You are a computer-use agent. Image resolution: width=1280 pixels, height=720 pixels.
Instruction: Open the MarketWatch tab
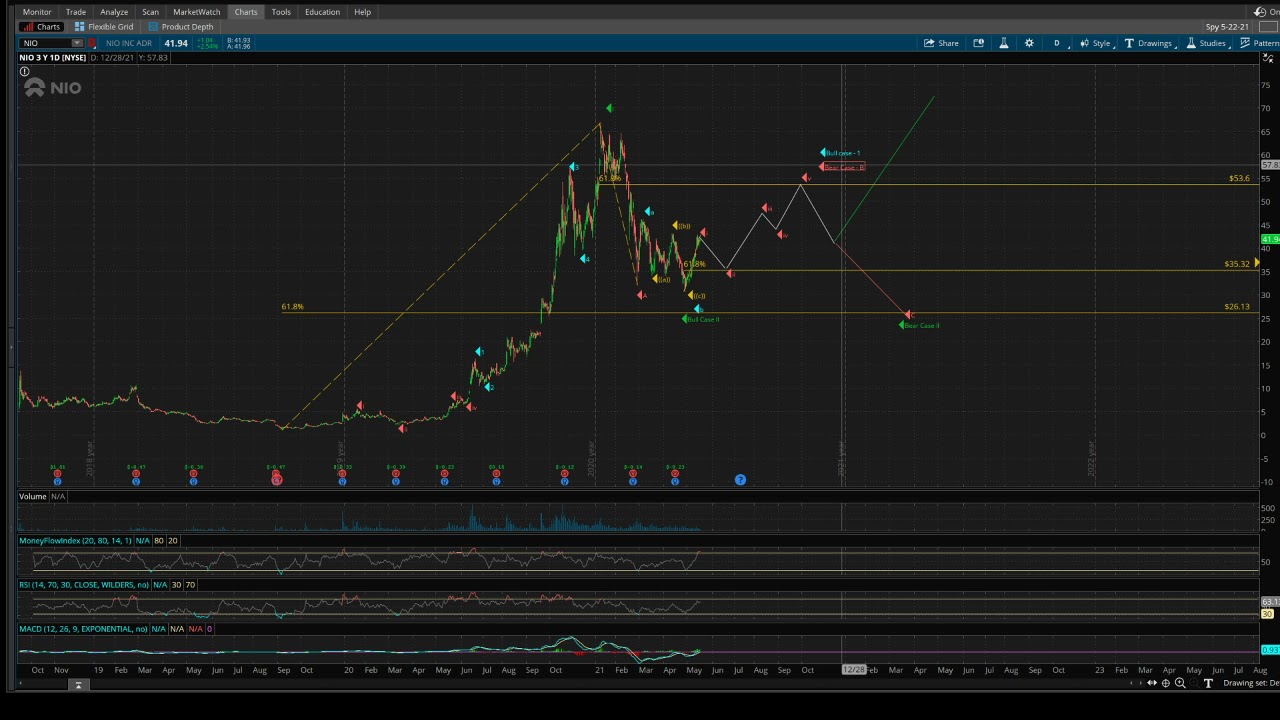click(196, 12)
